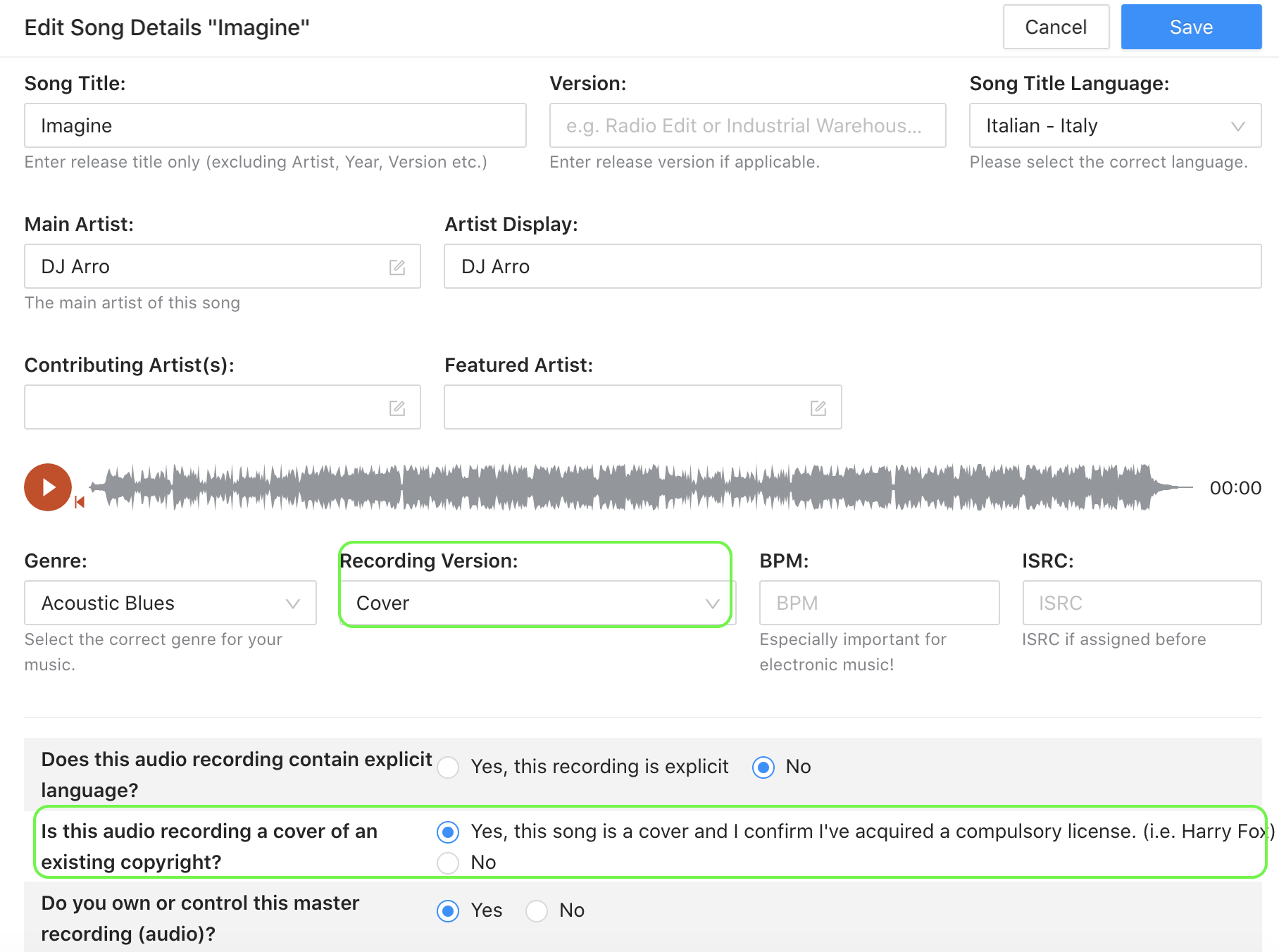Click the Version input field
This screenshot has height=952, width=1279.
click(747, 125)
